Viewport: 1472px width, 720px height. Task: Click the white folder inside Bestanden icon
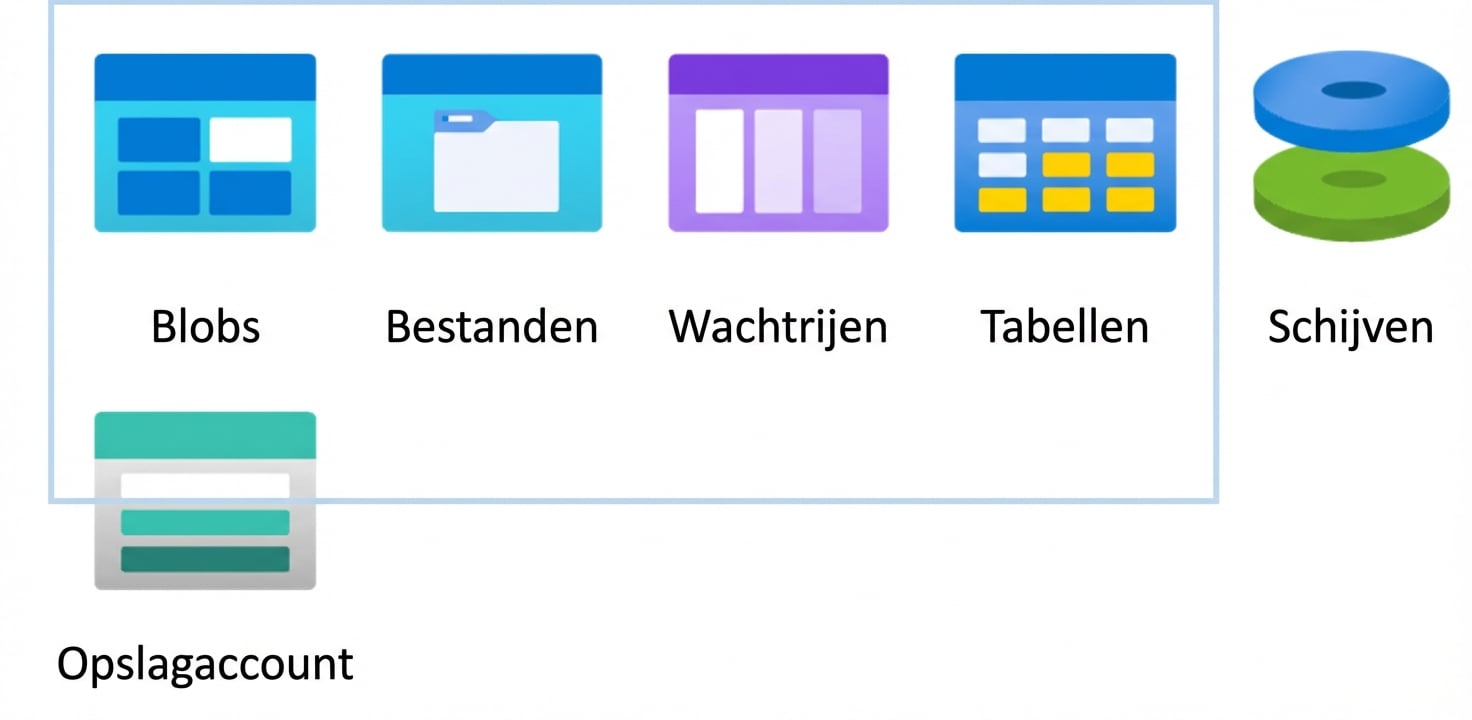pos(496,165)
